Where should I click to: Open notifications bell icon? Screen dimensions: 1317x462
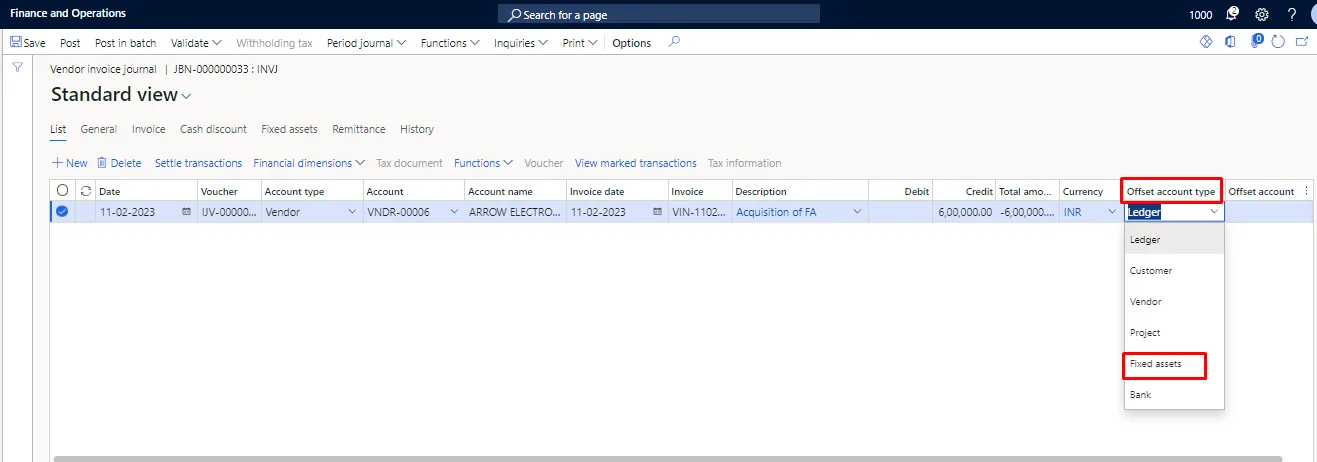coord(1233,14)
